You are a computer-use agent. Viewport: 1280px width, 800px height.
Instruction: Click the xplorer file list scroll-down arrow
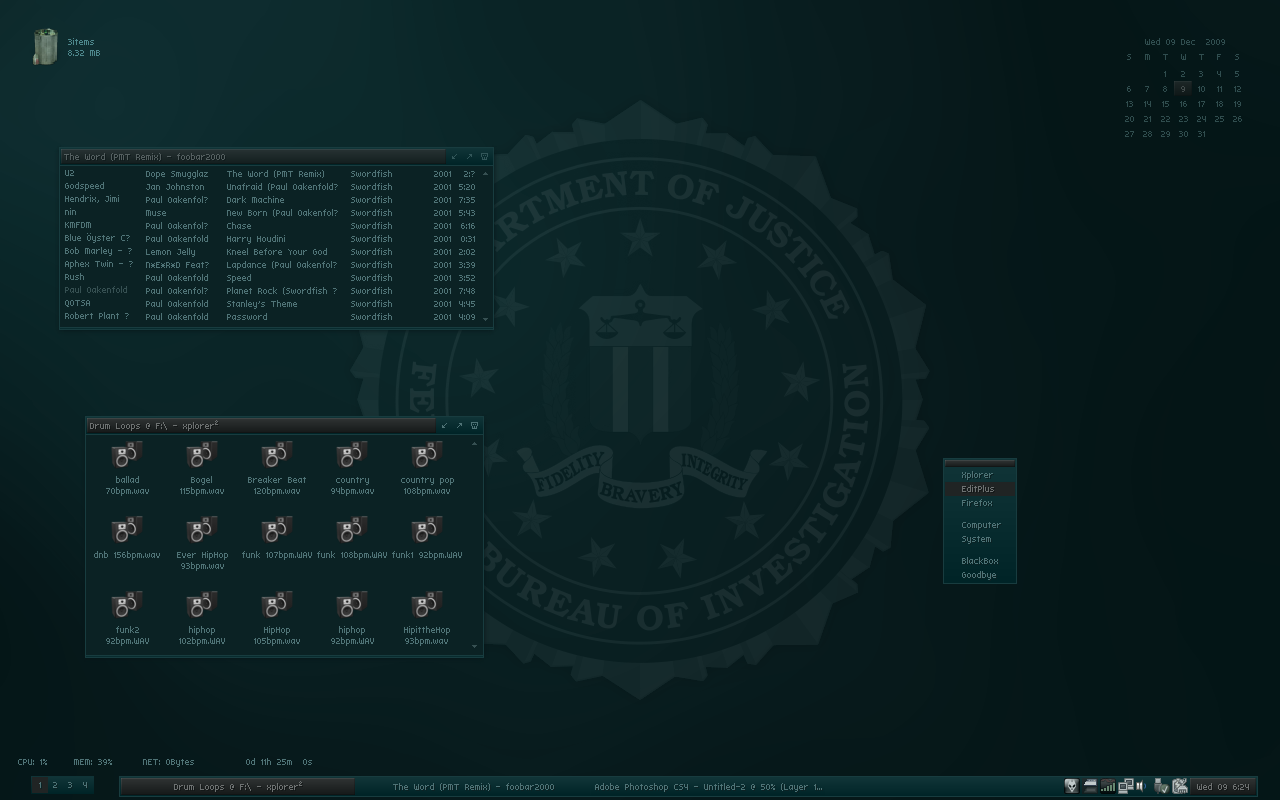(x=475, y=647)
